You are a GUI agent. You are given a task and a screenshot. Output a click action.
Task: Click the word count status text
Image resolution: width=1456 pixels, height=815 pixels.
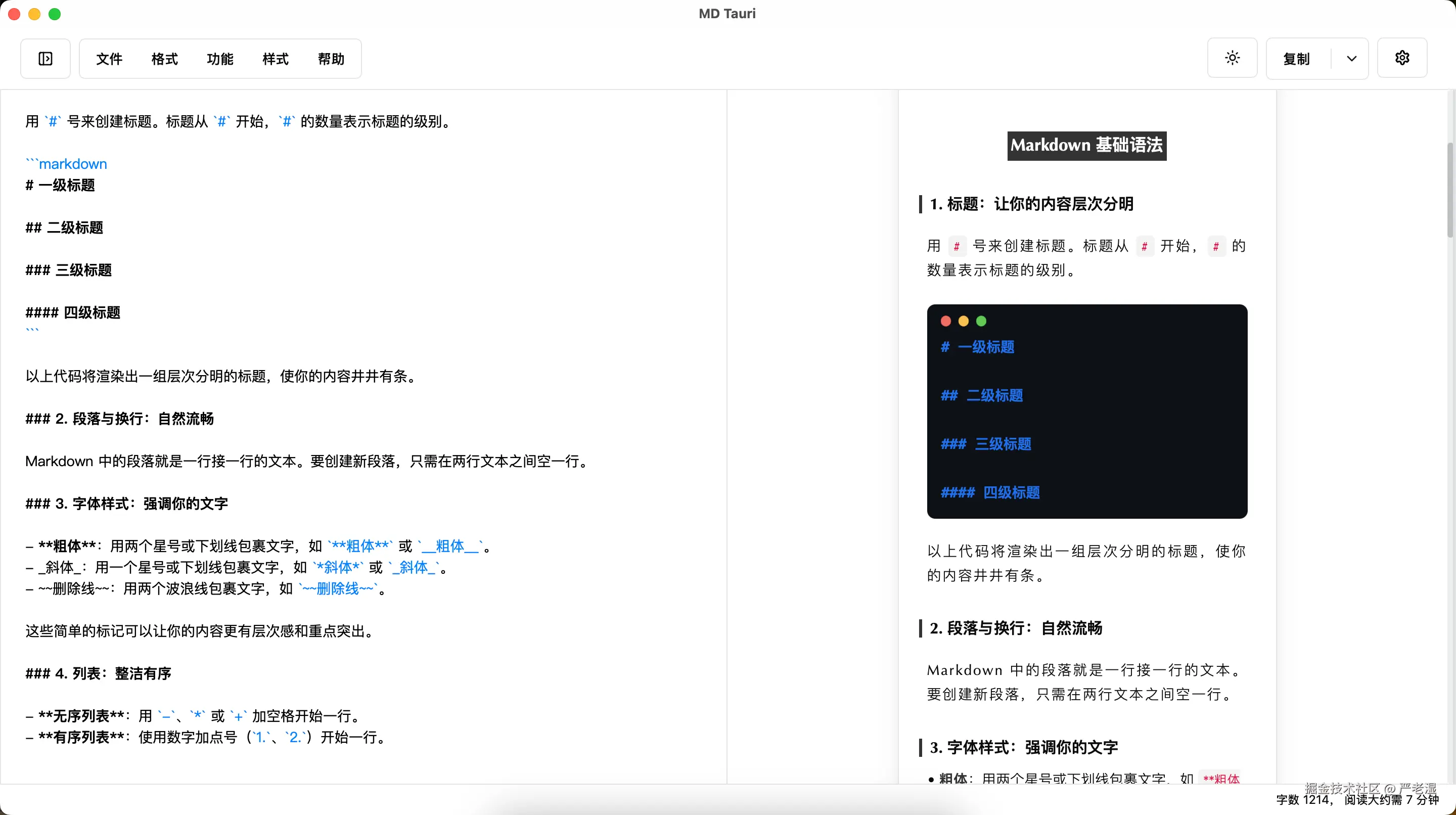click(x=1356, y=800)
